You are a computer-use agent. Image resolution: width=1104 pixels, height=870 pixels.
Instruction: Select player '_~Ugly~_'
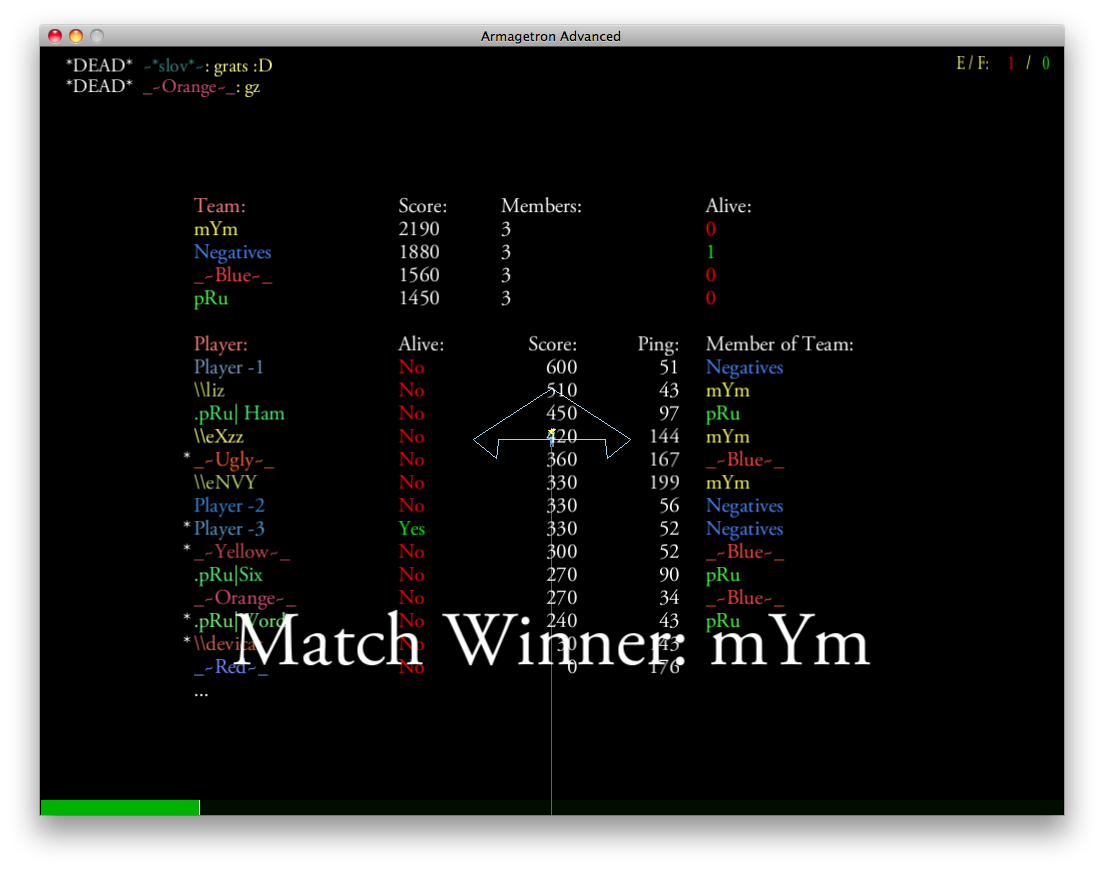pyautogui.click(x=234, y=460)
